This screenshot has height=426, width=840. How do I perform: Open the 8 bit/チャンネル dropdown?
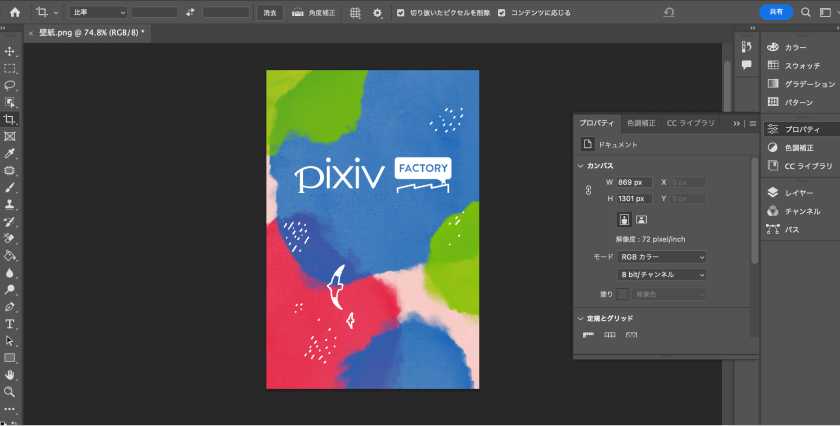662,274
